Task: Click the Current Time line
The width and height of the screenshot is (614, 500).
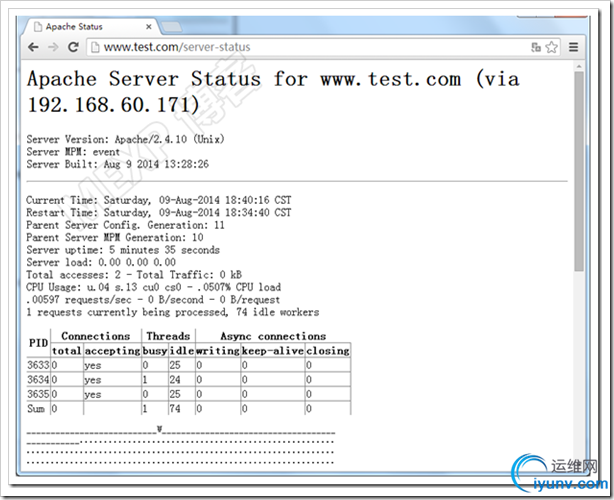Action: (159, 200)
